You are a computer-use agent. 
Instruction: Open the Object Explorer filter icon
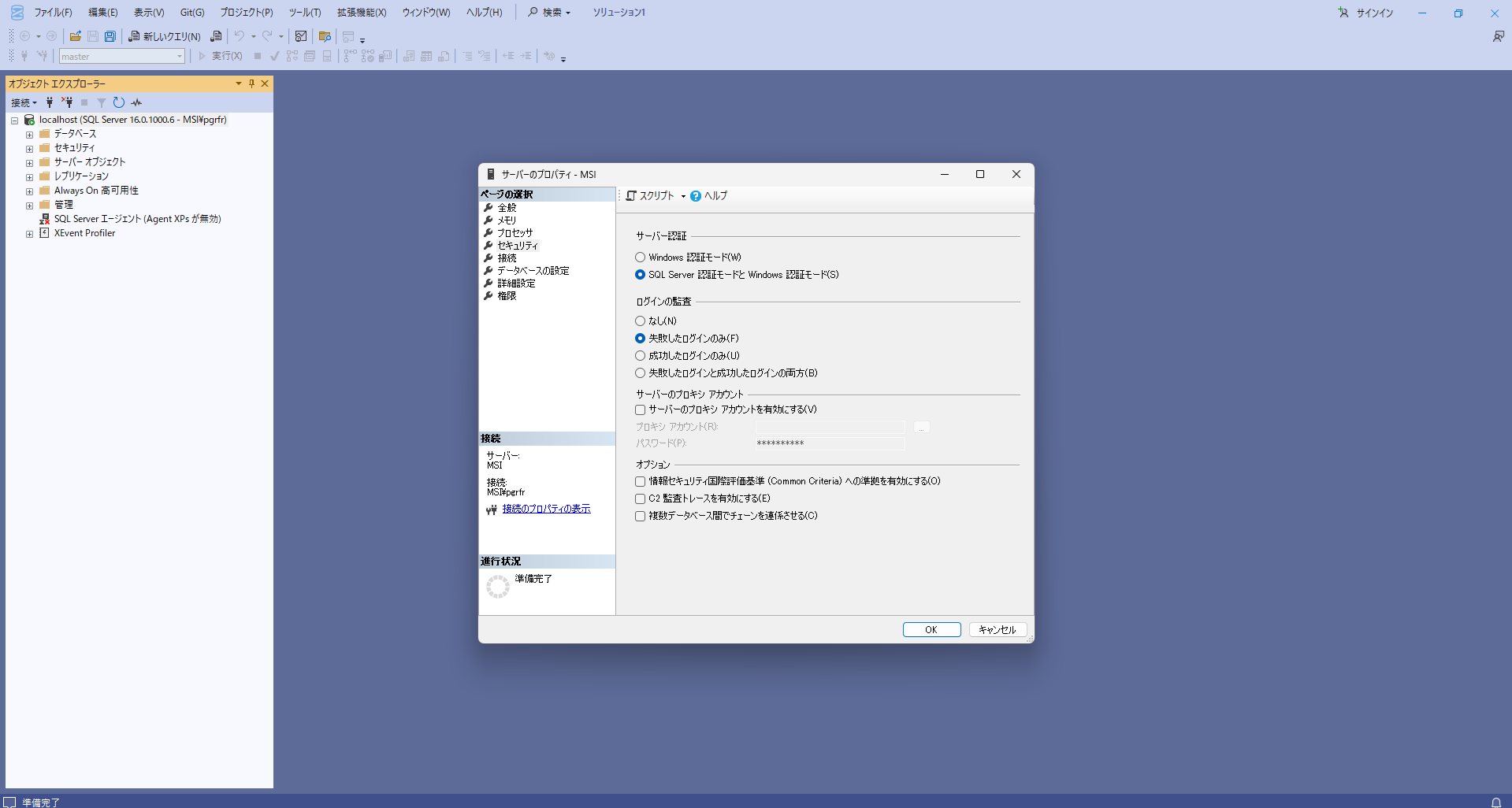click(x=101, y=102)
